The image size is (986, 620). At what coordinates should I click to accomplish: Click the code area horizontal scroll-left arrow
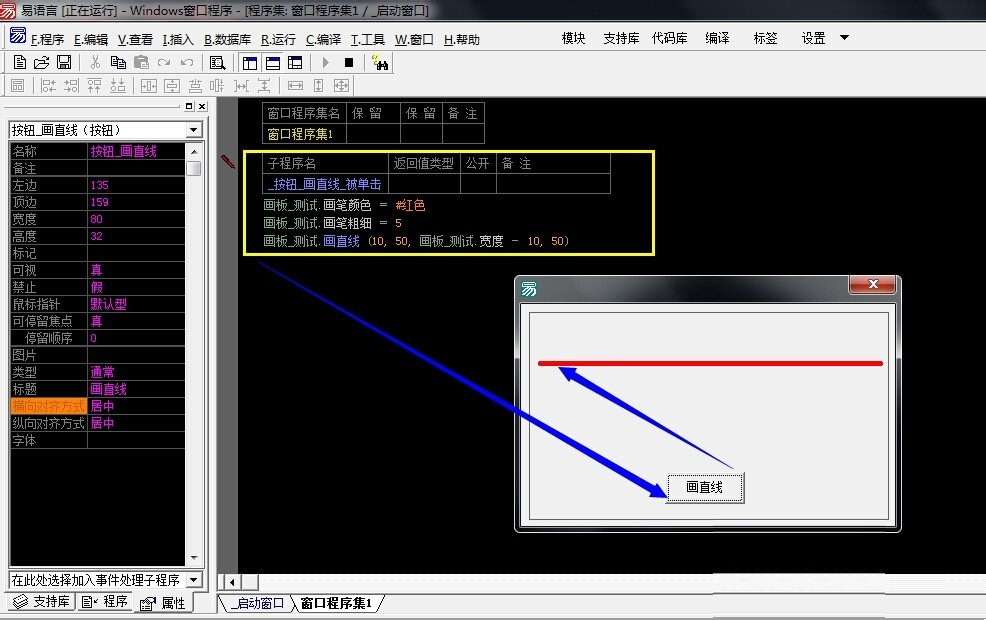[232, 582]
